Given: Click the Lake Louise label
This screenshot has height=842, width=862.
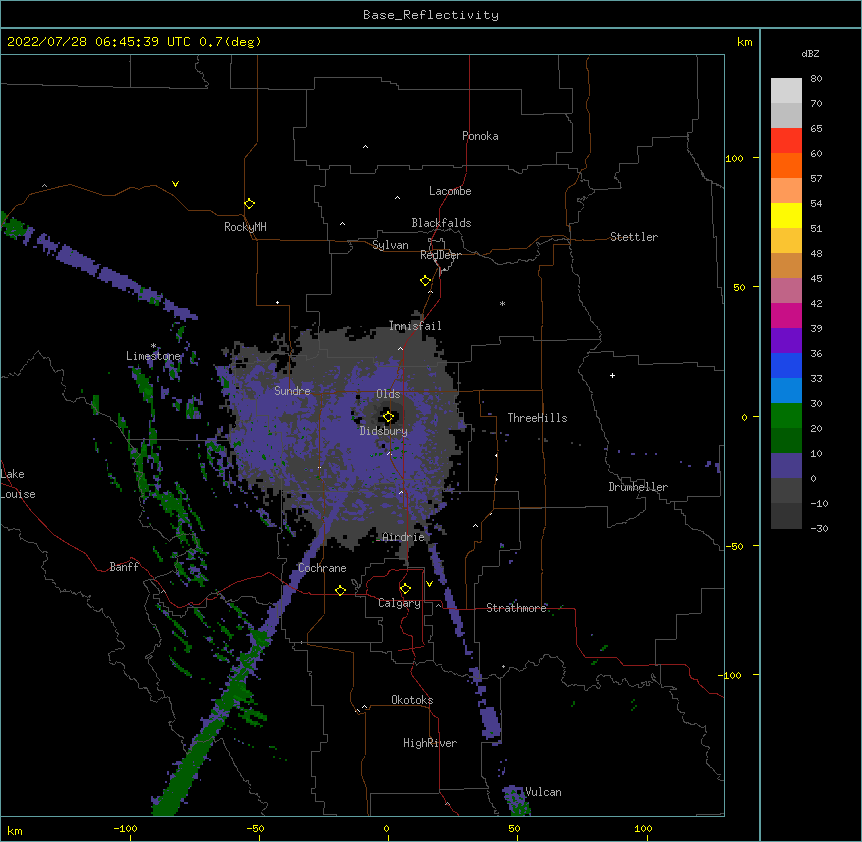Looking at the screenshot, I should coord(18,484).
